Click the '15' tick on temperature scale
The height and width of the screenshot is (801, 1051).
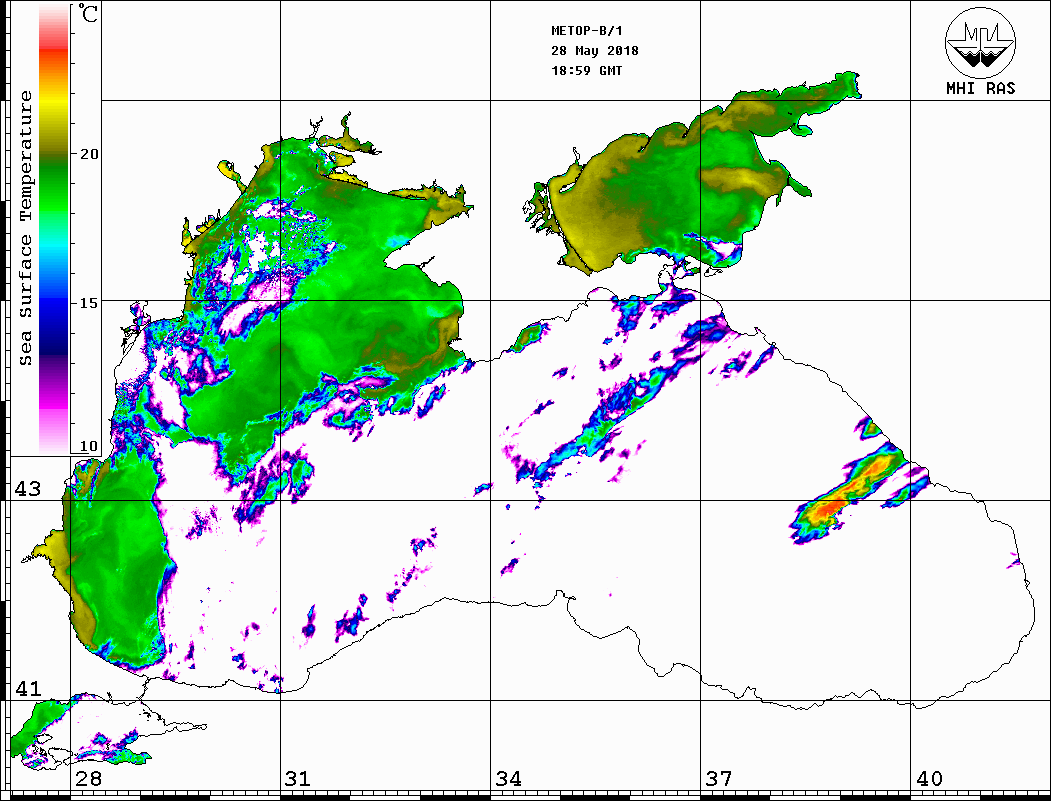pyautogui.click(x=88, y=303)
